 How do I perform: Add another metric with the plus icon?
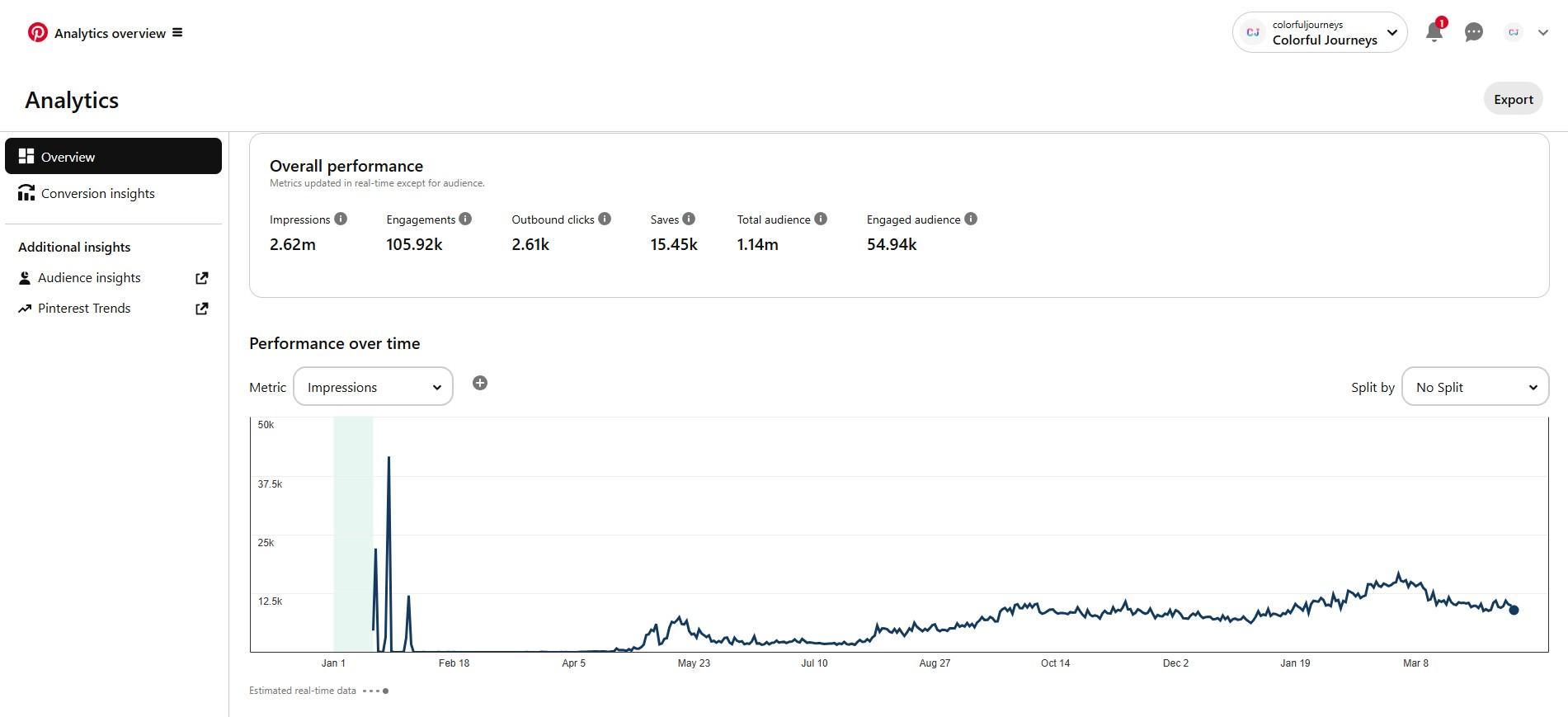pyautogui.click(x=480, y=383)
